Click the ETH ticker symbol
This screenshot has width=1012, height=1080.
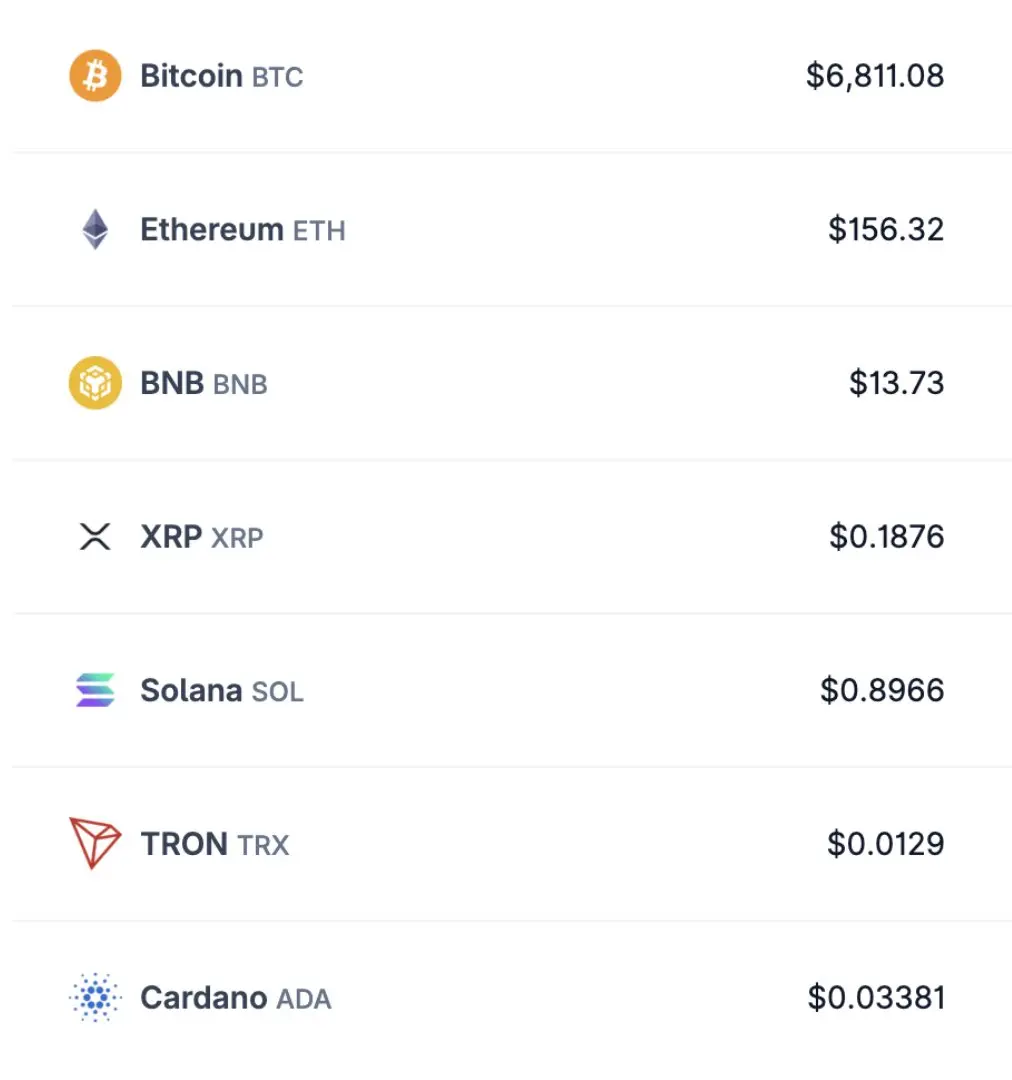[x=319, y=231]
